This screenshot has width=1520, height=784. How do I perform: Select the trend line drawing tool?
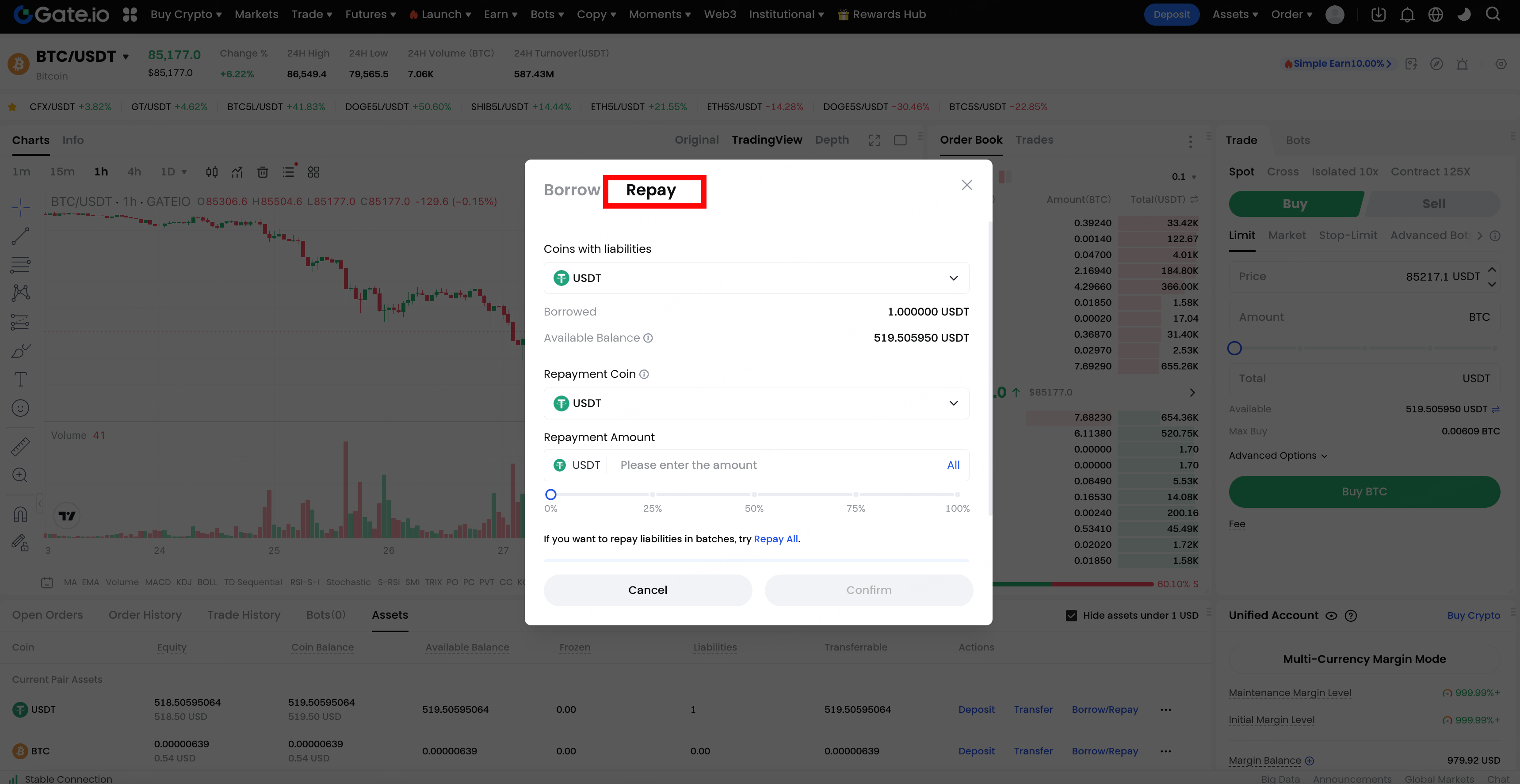tap(20, 236)
